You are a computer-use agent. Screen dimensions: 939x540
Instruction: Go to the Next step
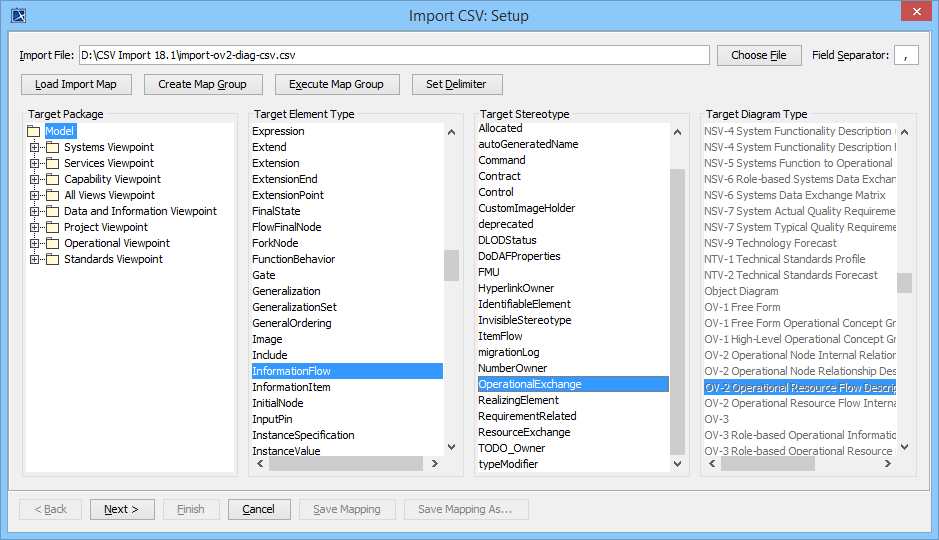[122, 509]
